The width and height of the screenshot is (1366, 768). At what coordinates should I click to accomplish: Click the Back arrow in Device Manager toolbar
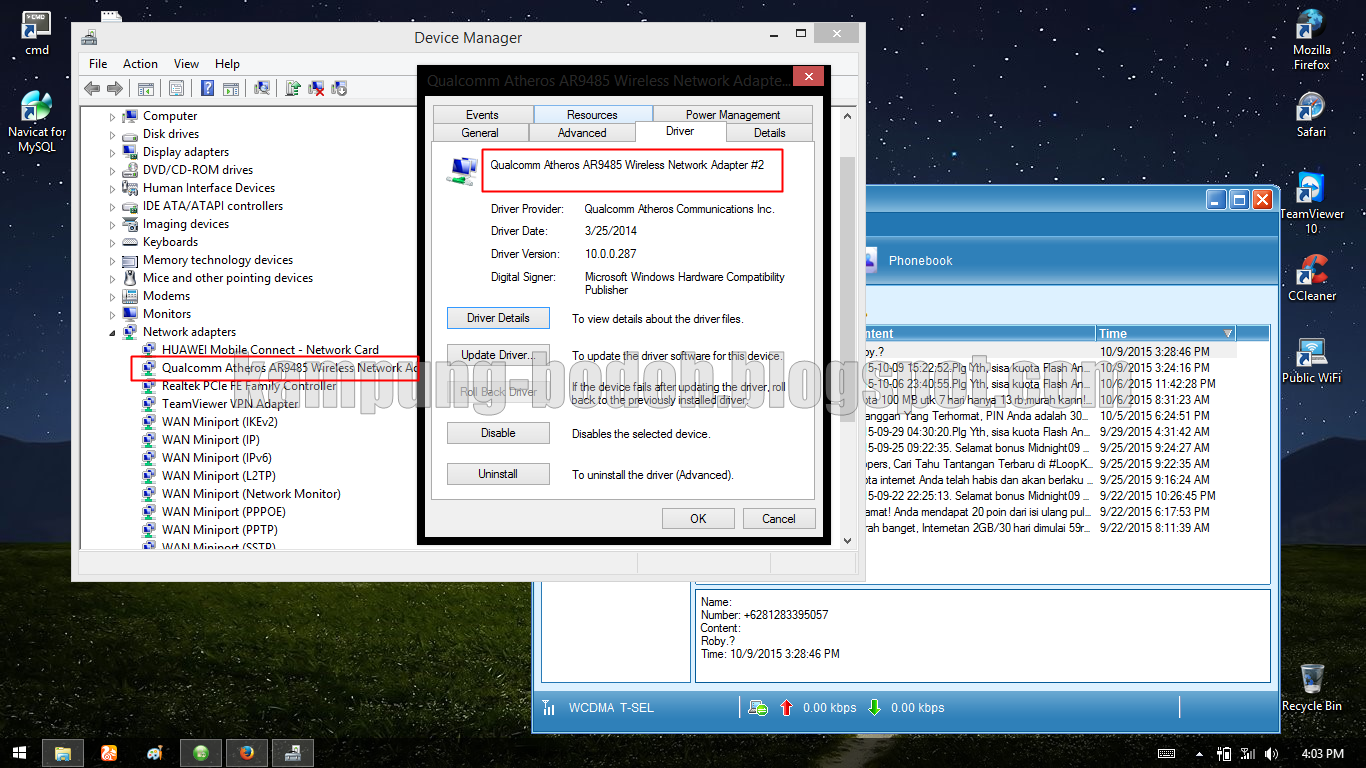[x=92, y=88]
